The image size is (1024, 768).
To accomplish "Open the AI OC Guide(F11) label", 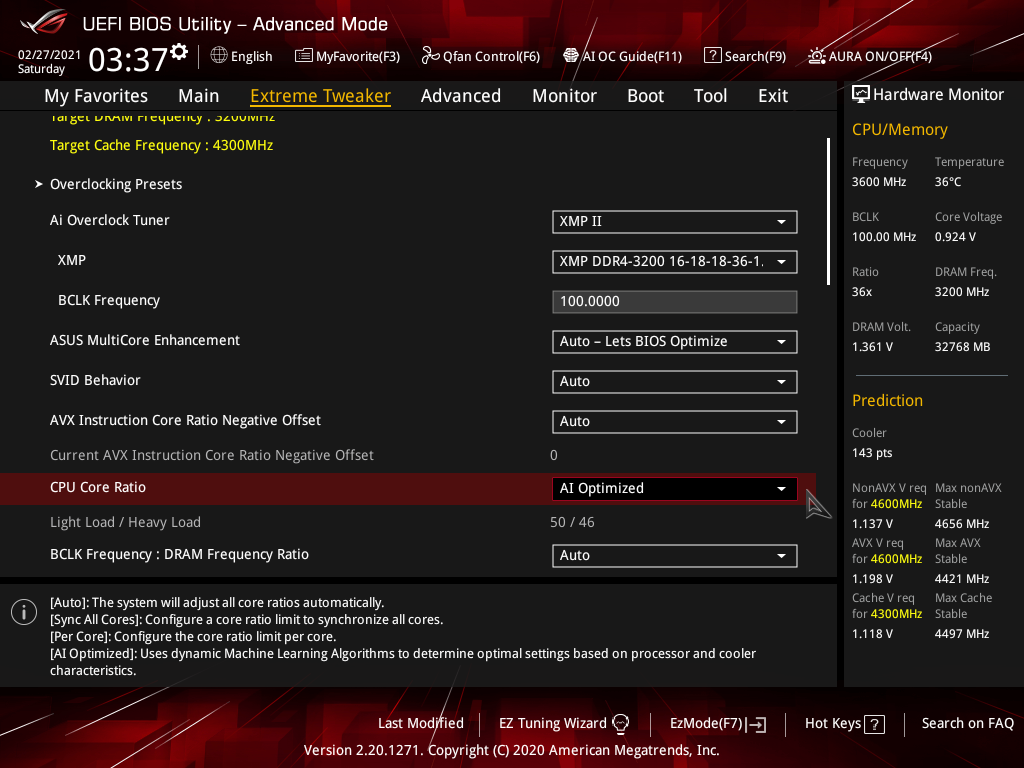I will point(632,56).
